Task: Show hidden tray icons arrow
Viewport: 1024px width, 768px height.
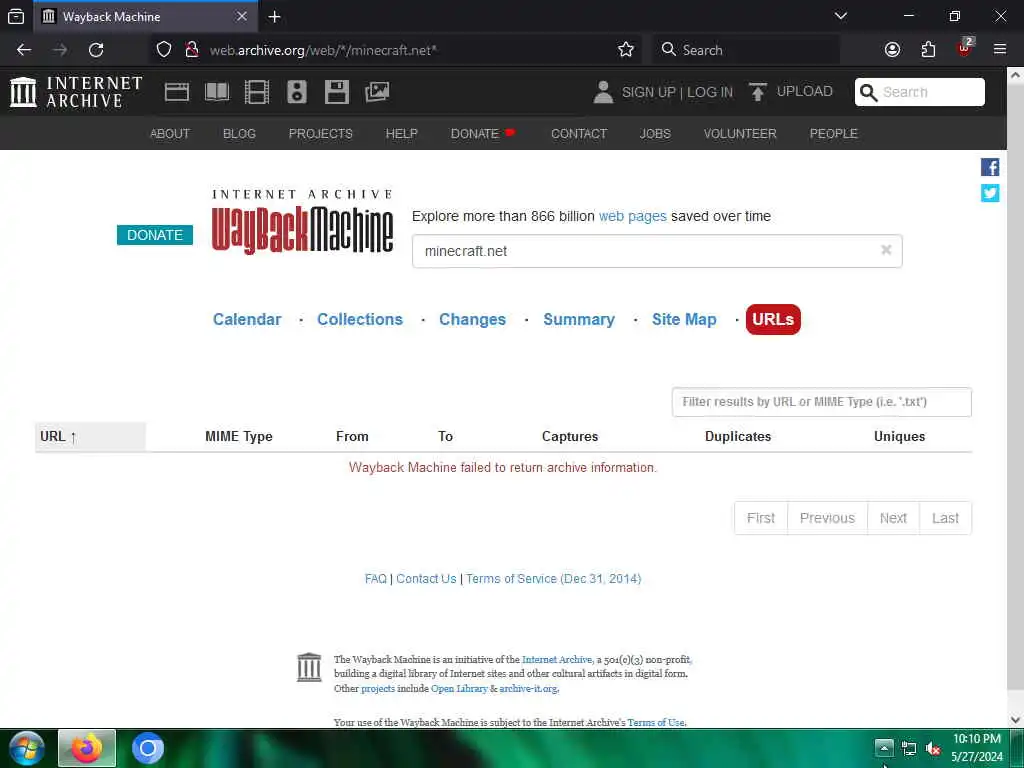Action: [x=884, y=748]
